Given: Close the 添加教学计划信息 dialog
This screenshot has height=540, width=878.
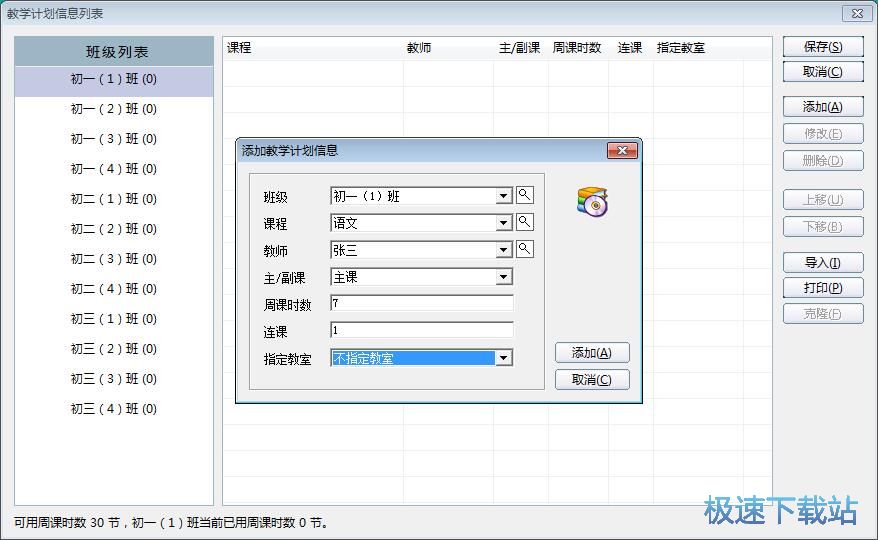Looking at the screenshot, I should (622, 150).
